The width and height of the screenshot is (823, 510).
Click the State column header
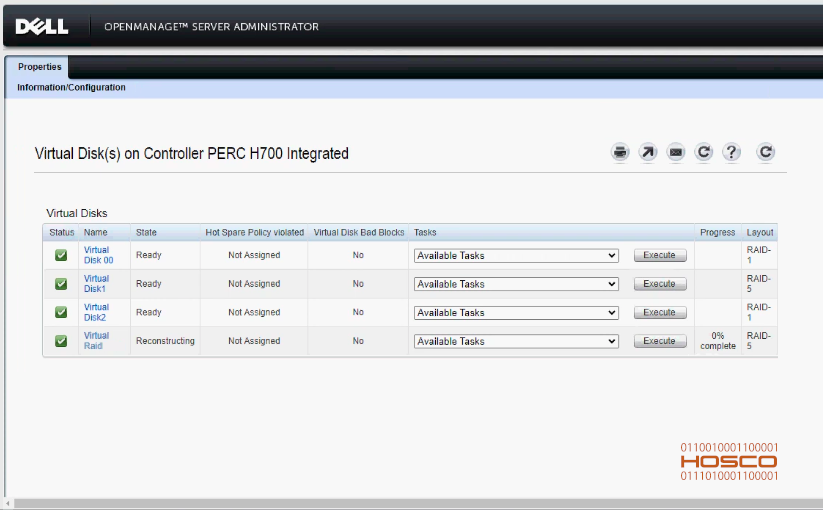pyautogui.click(x=146, y=232)
